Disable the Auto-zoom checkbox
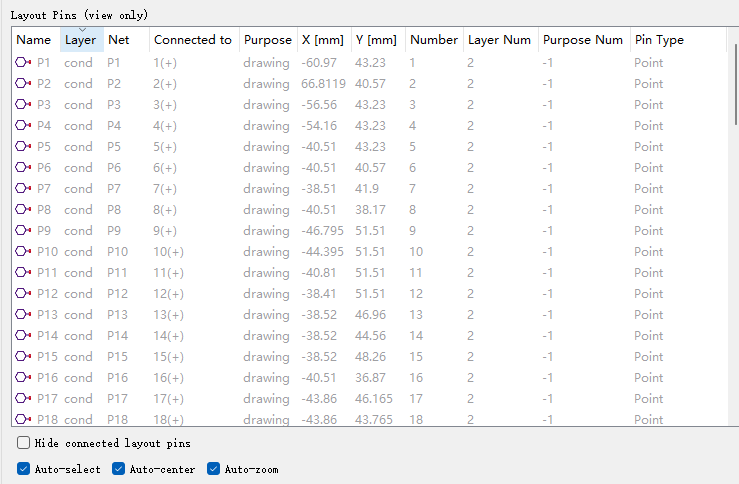Screen dimensions: 739x484 coord(214,469)
